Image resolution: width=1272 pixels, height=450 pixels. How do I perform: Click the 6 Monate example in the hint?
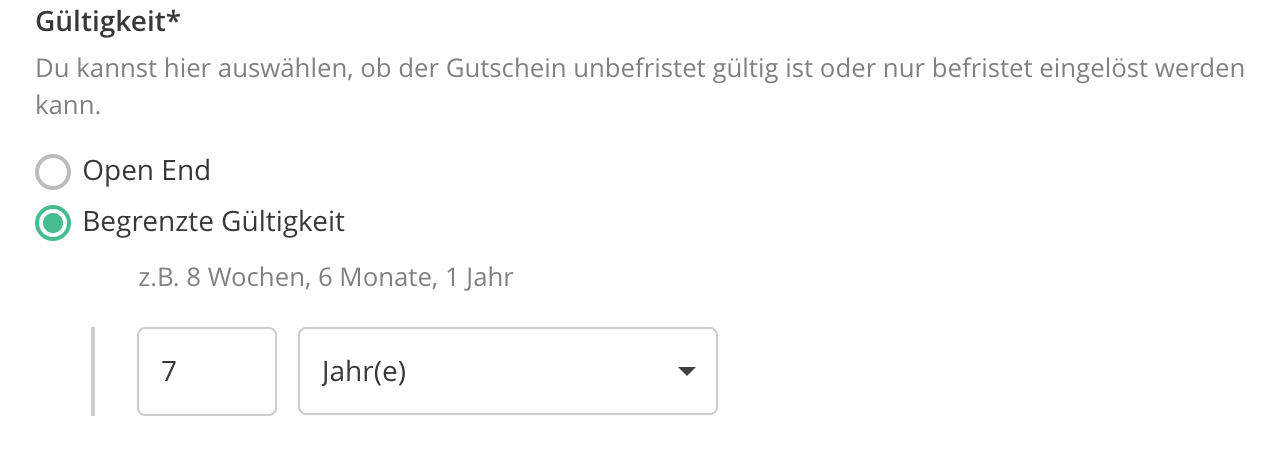coord(375,277)
